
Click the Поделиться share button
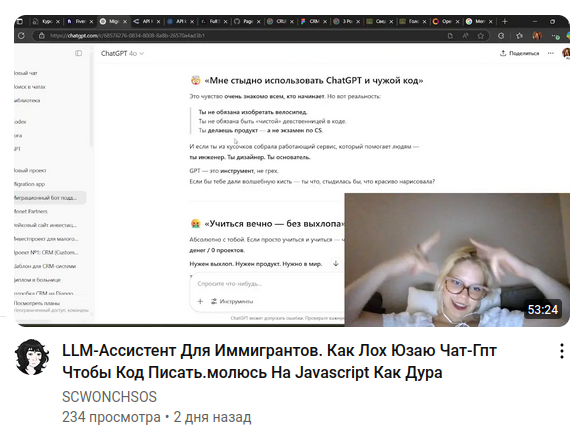pos(520,53)
